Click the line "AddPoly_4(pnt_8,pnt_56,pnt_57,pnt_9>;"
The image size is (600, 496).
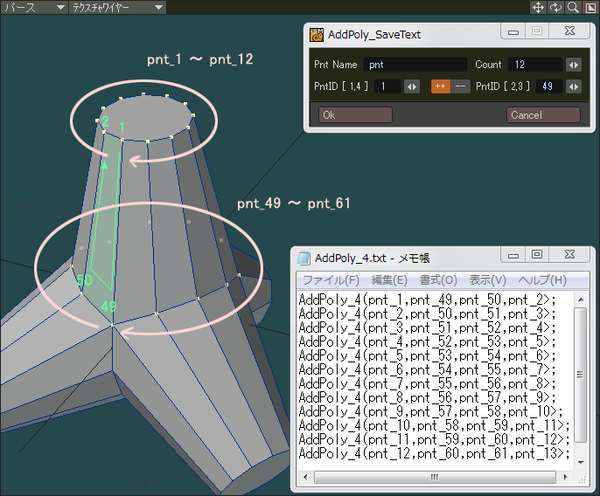tap(427, 398)
